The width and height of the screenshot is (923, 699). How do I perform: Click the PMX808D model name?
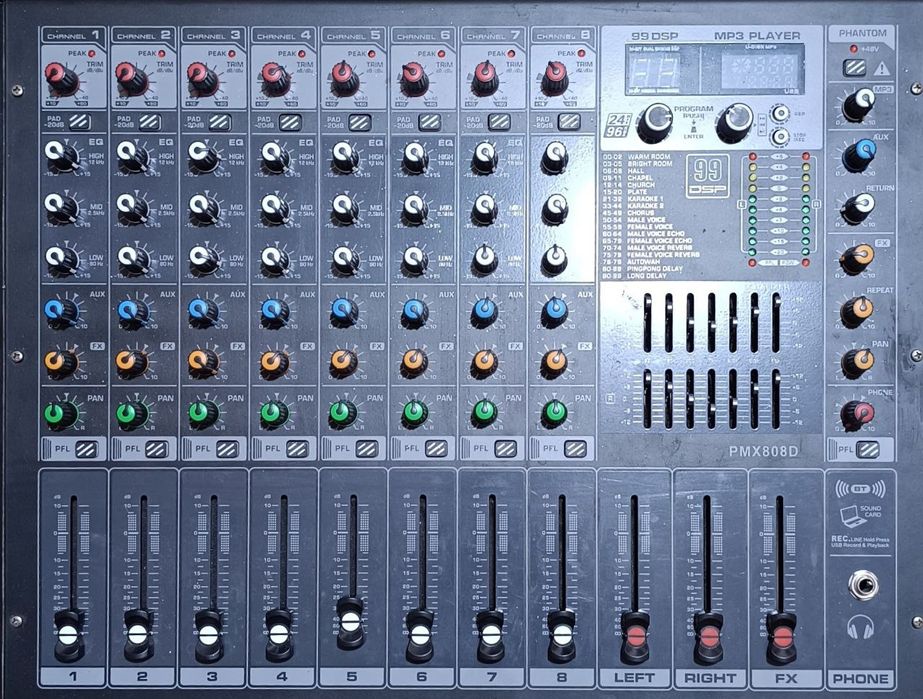(x=763, y=452)
